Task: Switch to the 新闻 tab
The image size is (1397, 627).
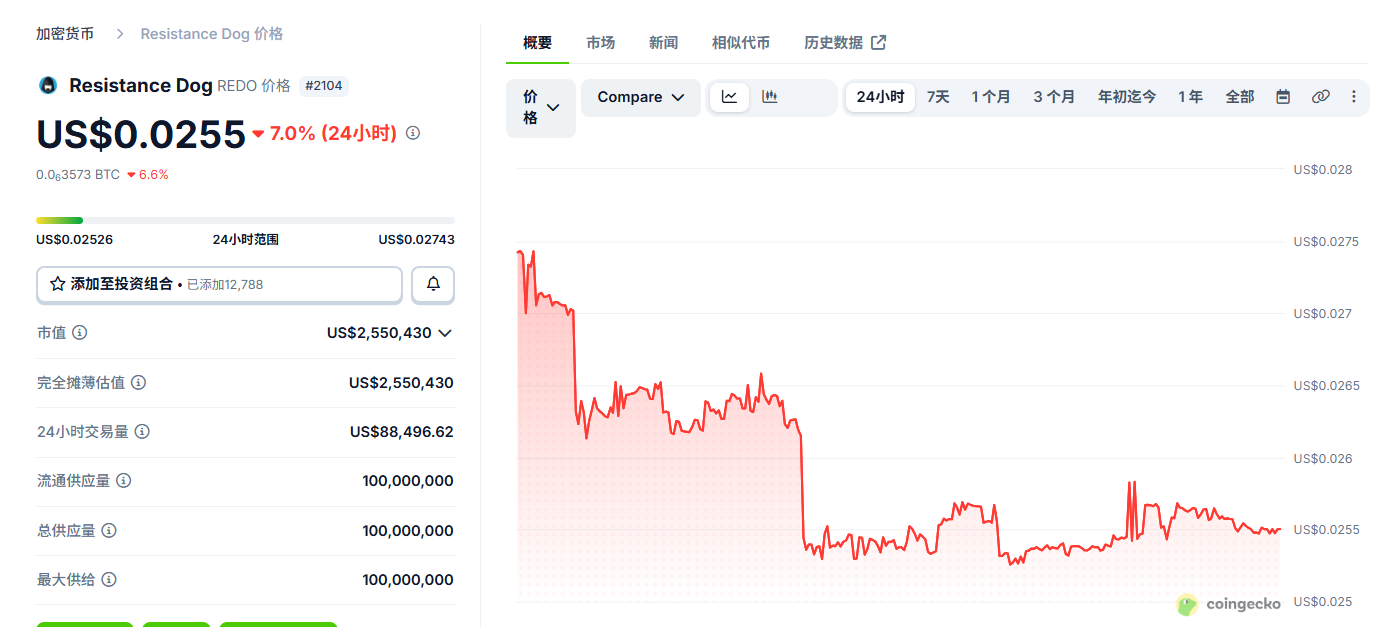Action: pyautogui.click(x=663, y=43)
